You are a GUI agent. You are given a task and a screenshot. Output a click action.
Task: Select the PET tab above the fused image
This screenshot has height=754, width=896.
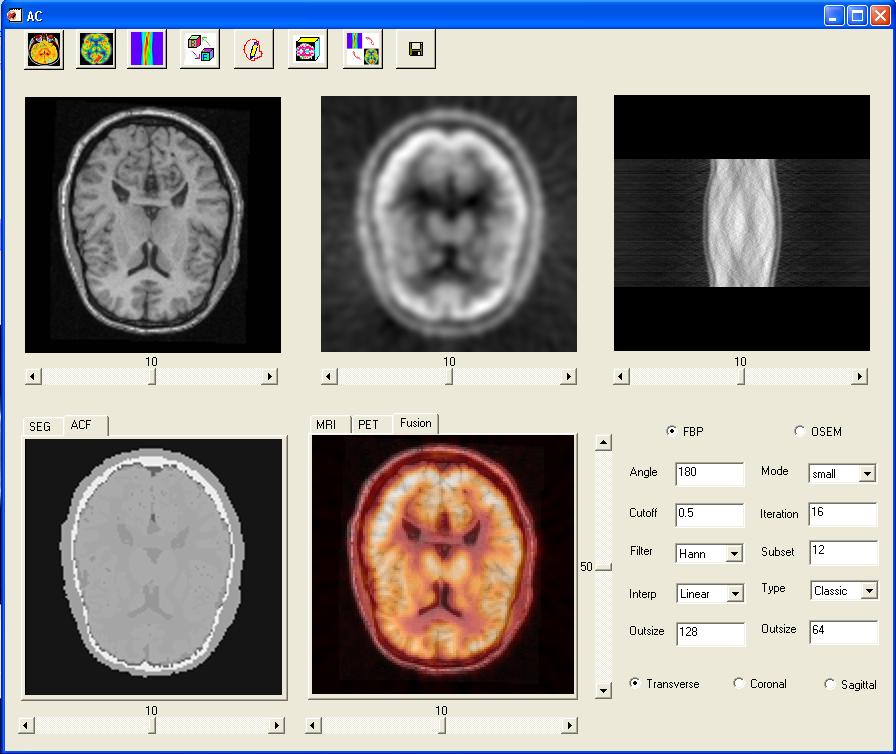pos(369,424)
